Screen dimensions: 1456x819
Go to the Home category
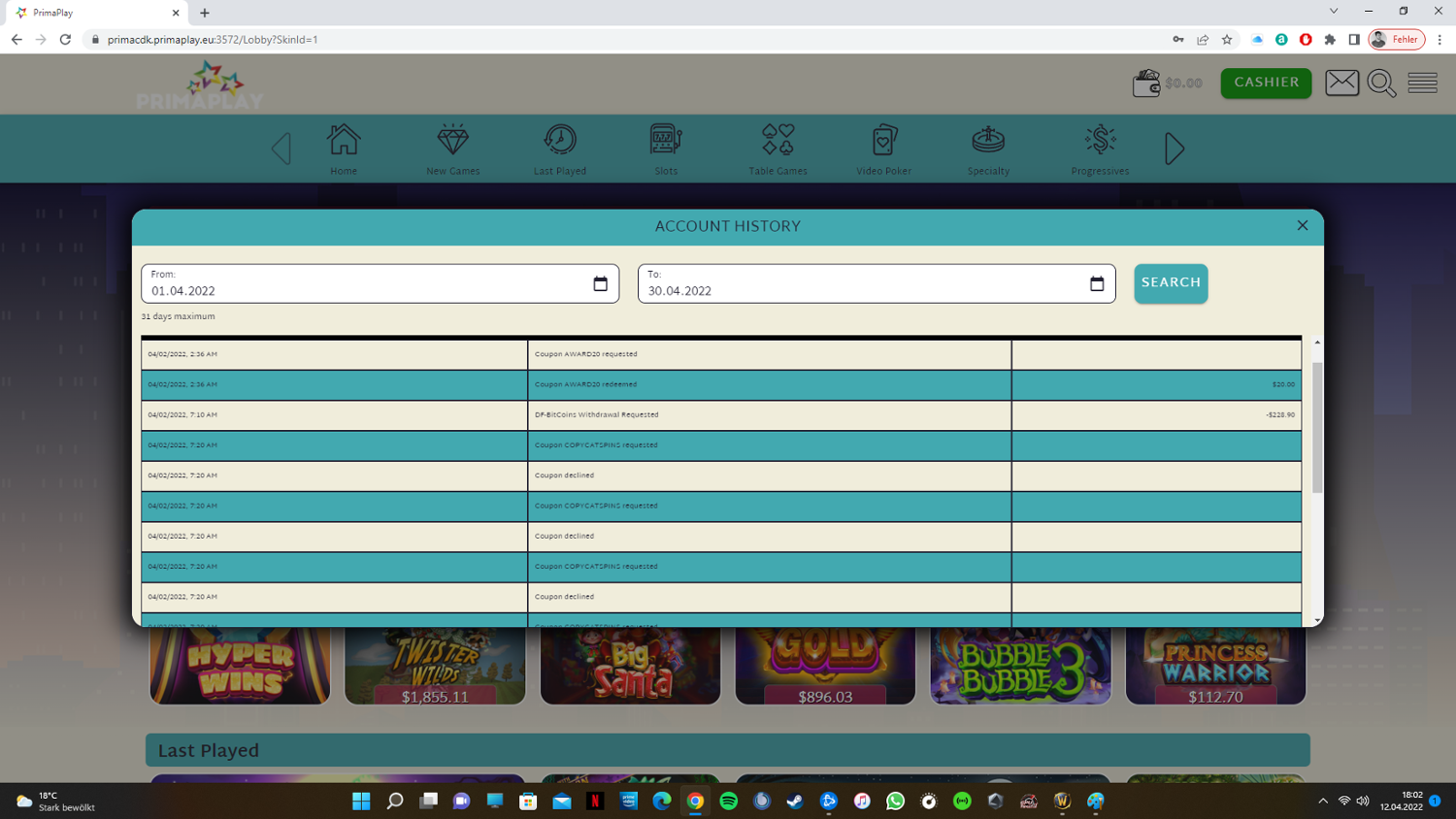point(344,148)
